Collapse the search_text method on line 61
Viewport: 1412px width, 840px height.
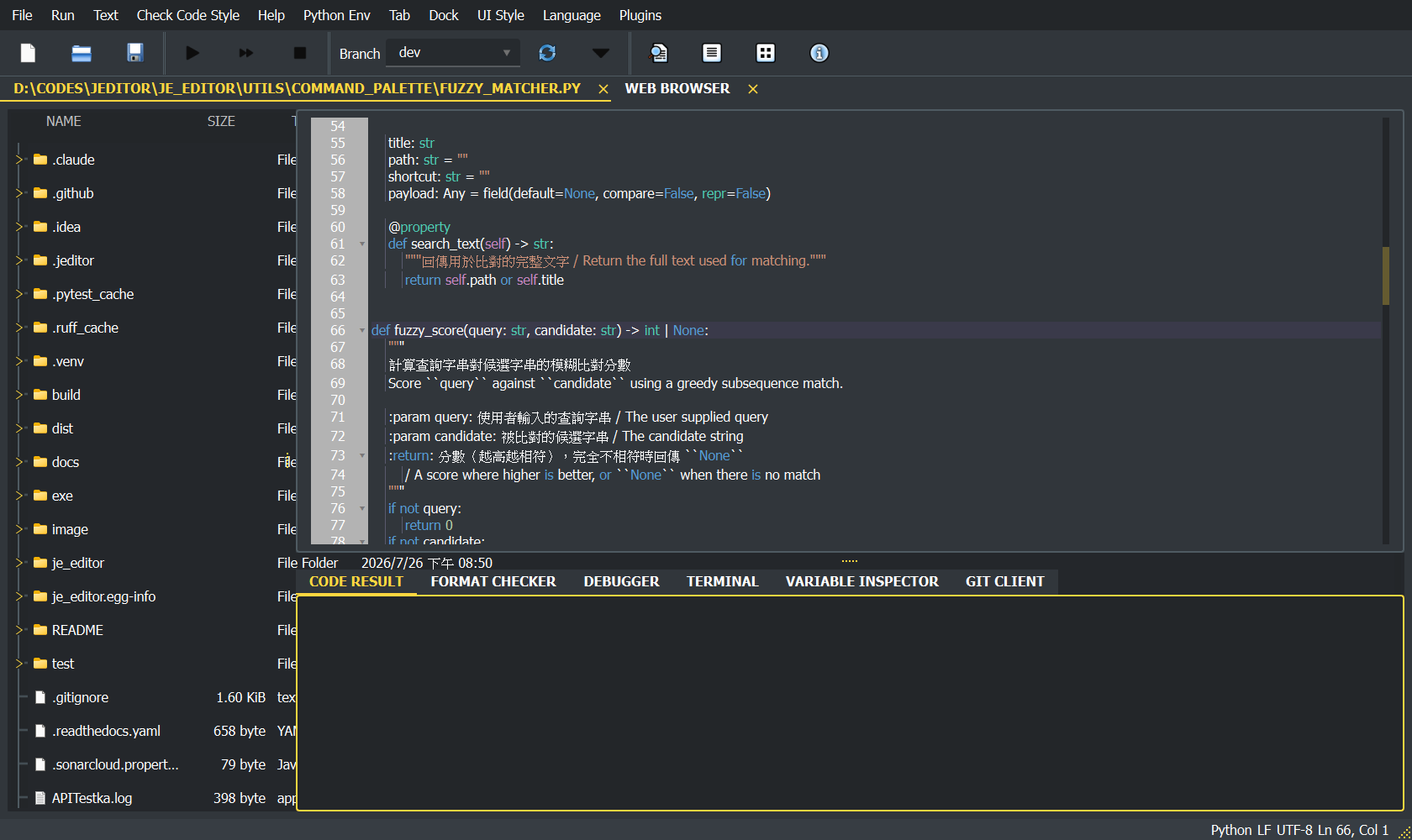pyautogui.click(x=362, y=244)
